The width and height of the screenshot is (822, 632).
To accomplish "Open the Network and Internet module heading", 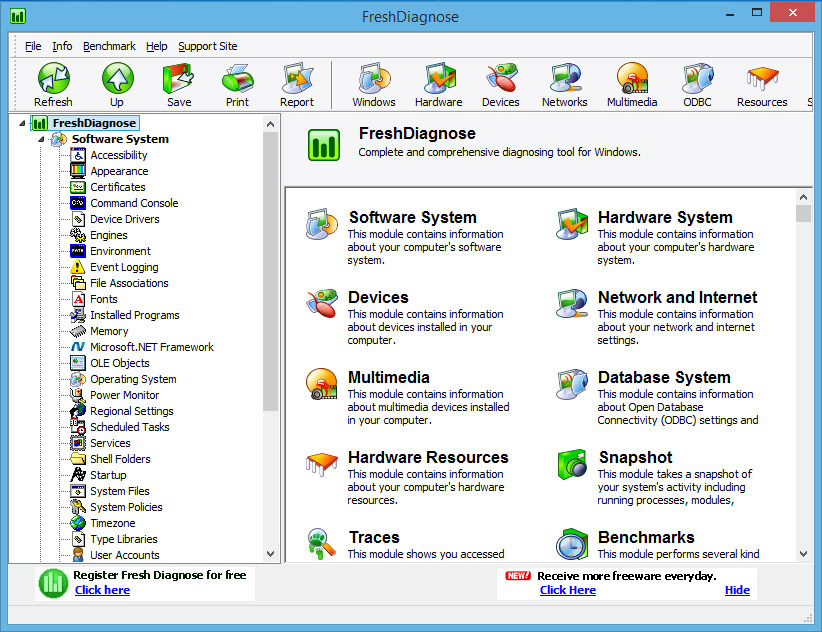I will (x=677, y=297).
